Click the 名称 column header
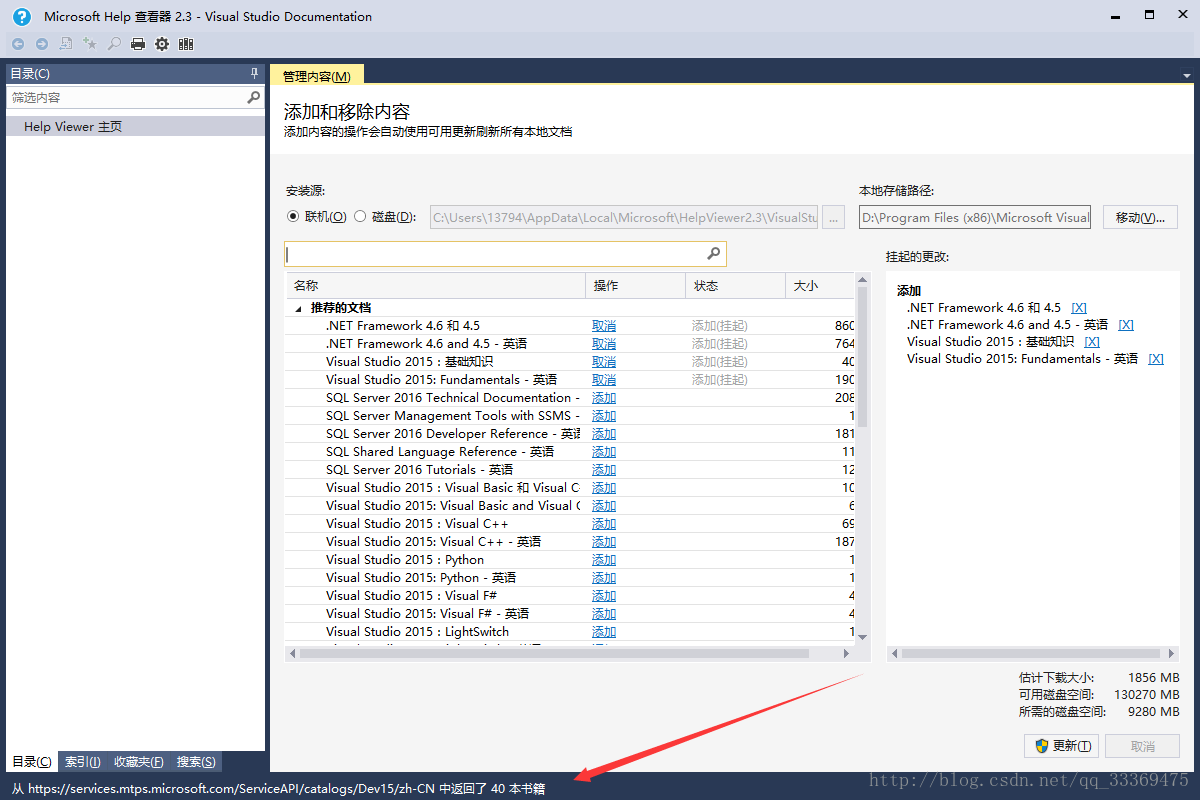 (x=435, y=286)
